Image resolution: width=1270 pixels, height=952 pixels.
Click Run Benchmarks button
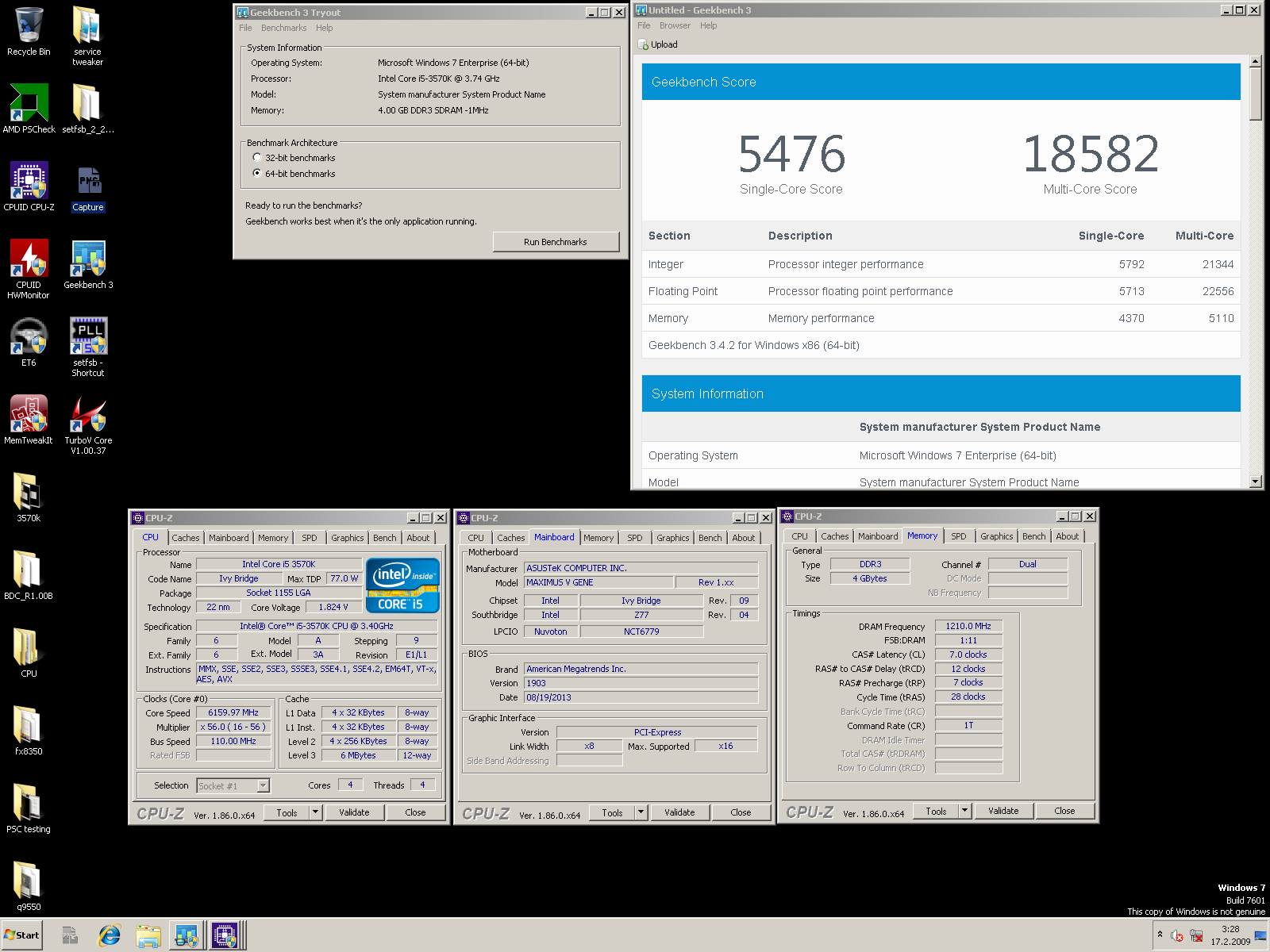click(556, 242)
